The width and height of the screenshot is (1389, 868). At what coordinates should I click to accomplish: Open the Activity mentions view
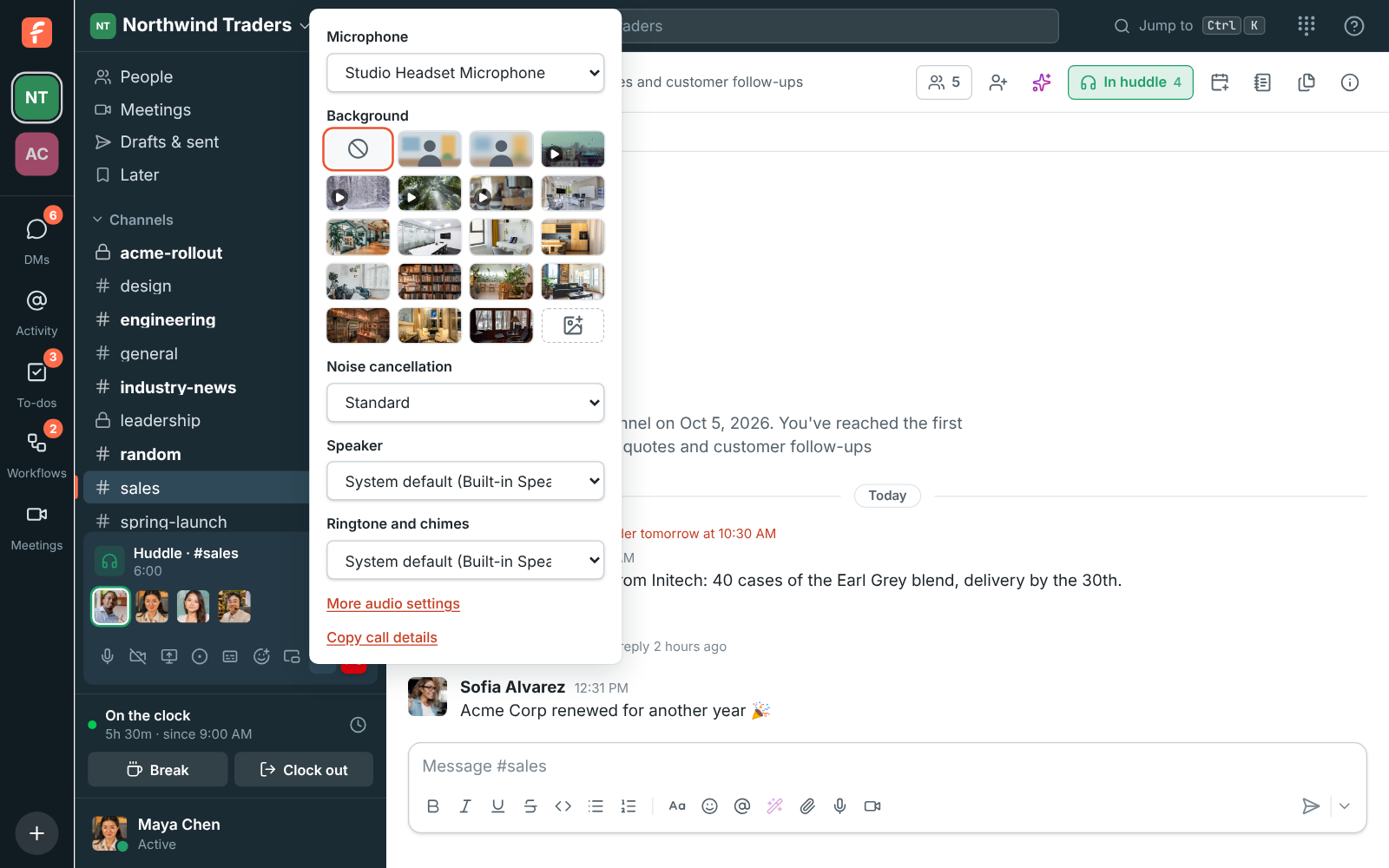coord(36,312)
